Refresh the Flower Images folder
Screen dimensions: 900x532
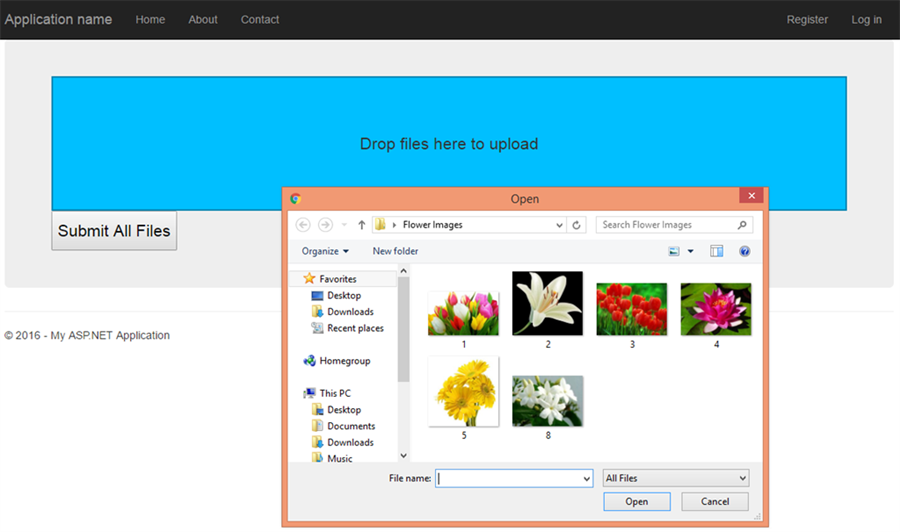576,225
